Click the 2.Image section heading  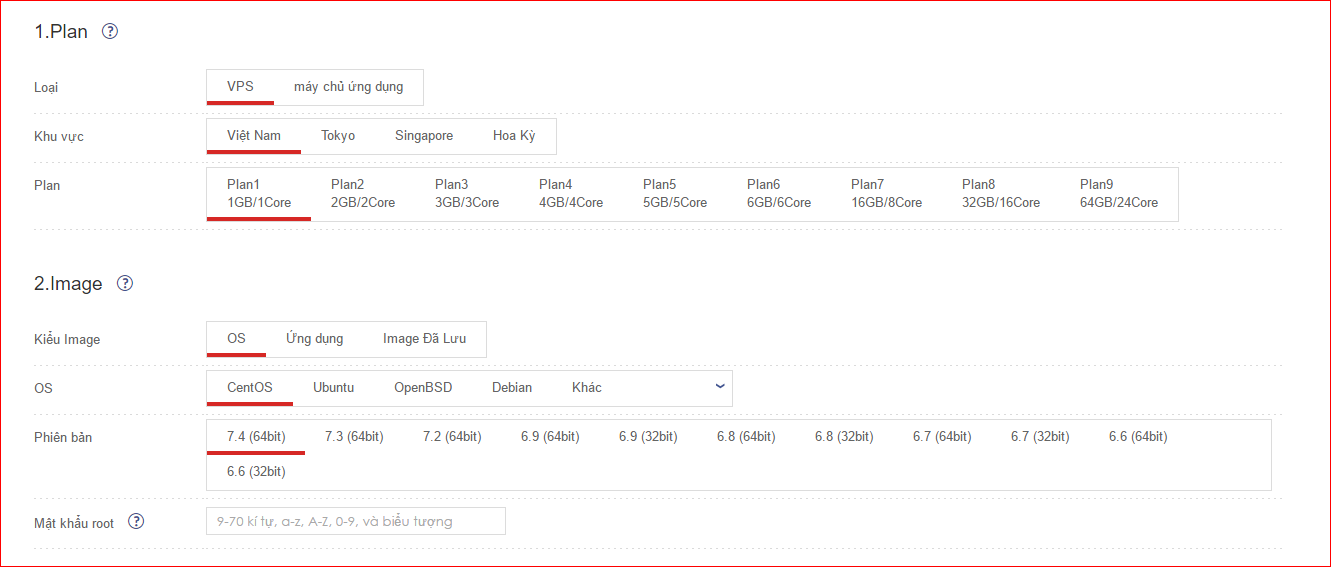(x=68, y=284)
